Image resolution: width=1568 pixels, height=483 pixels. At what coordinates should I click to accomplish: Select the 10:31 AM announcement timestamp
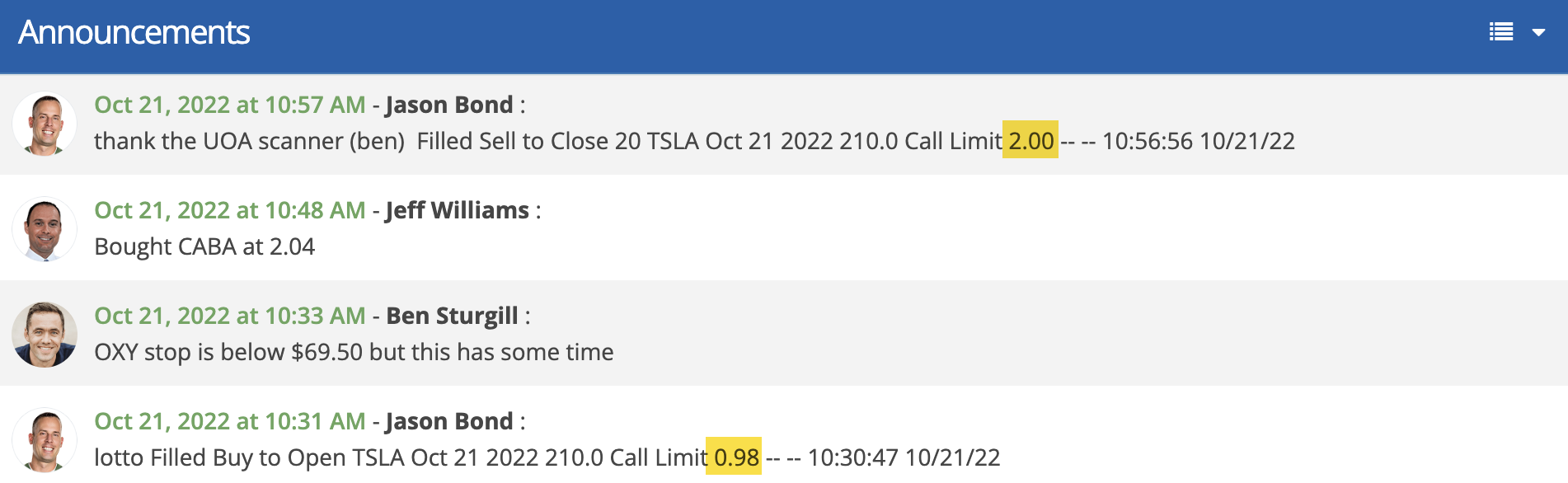229,421
